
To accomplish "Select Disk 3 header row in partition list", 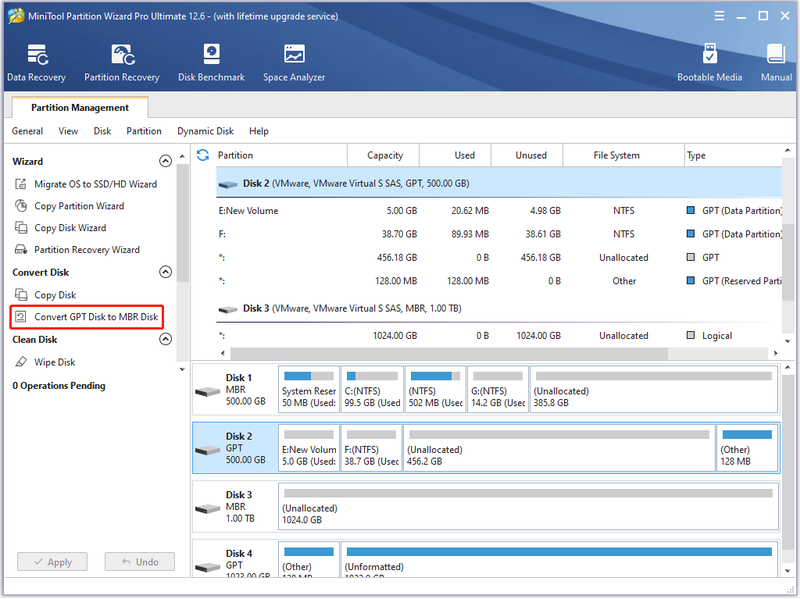I will (x=499, y=309).
